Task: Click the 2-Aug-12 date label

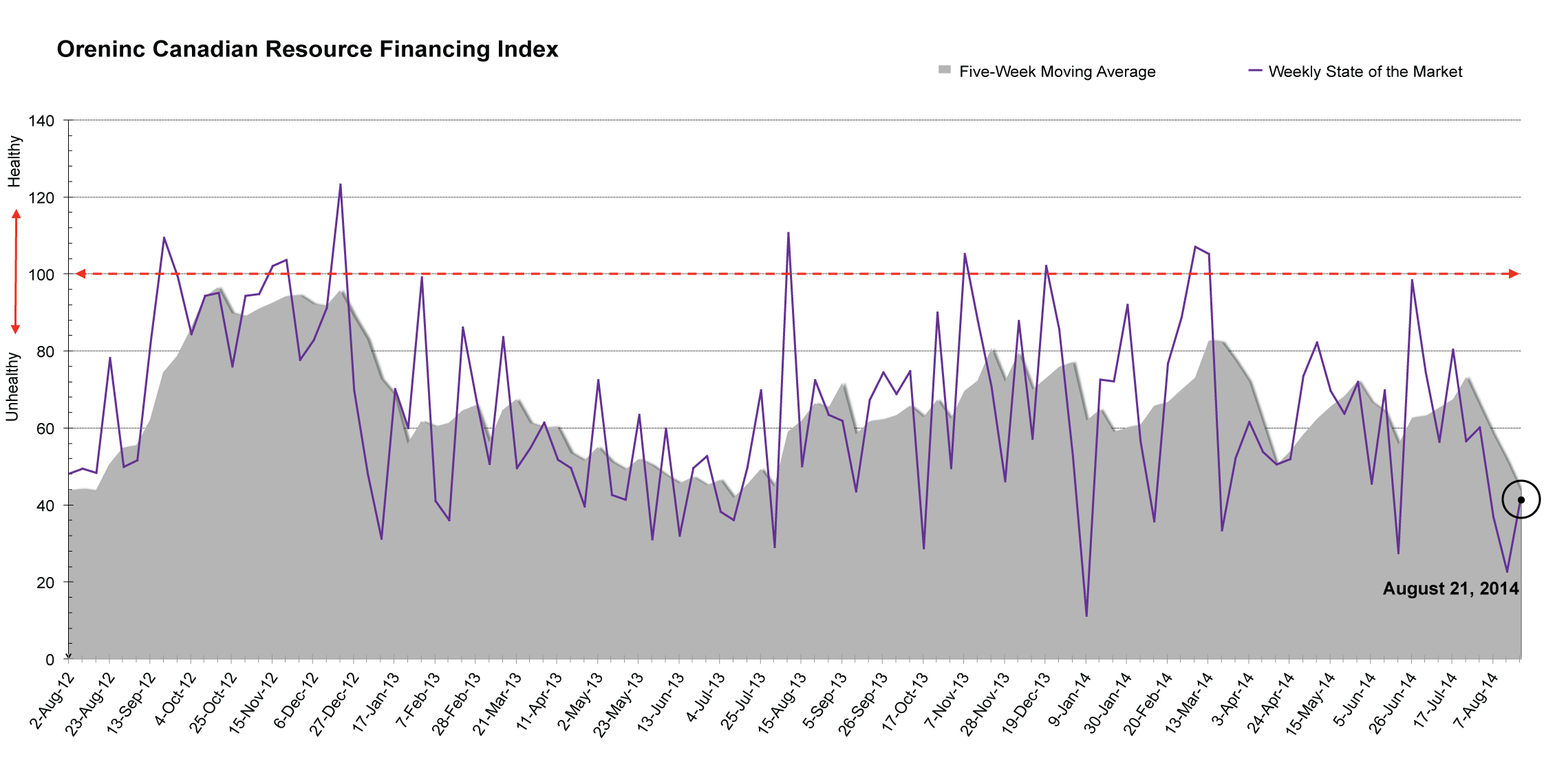Action: click(x=51, y=700)
